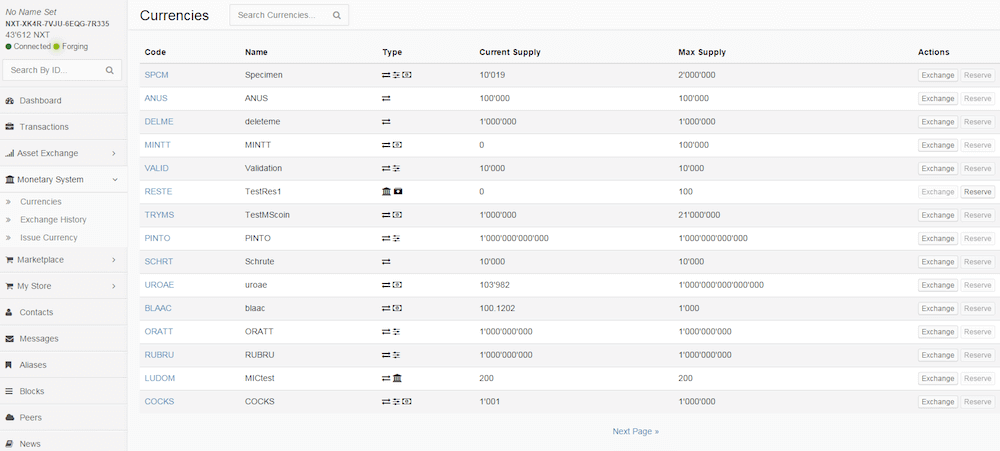Click the money icon in SPCM row
This screenshot has height=451, width=1000.
[407, 75]
